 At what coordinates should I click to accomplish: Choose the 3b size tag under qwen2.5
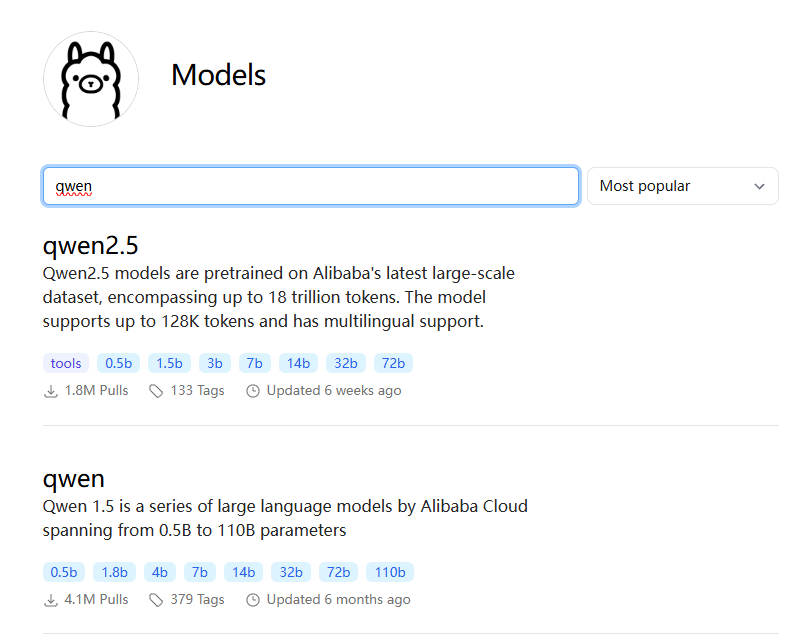(x=215, y=363)
